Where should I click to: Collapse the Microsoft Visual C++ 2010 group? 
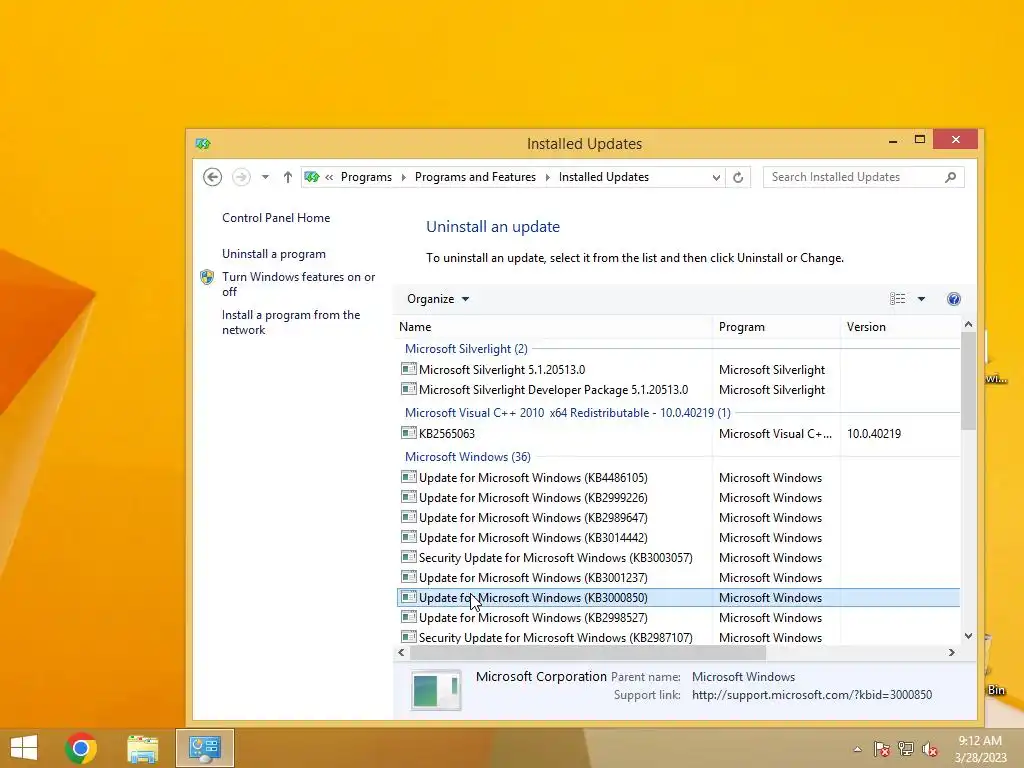568,413
